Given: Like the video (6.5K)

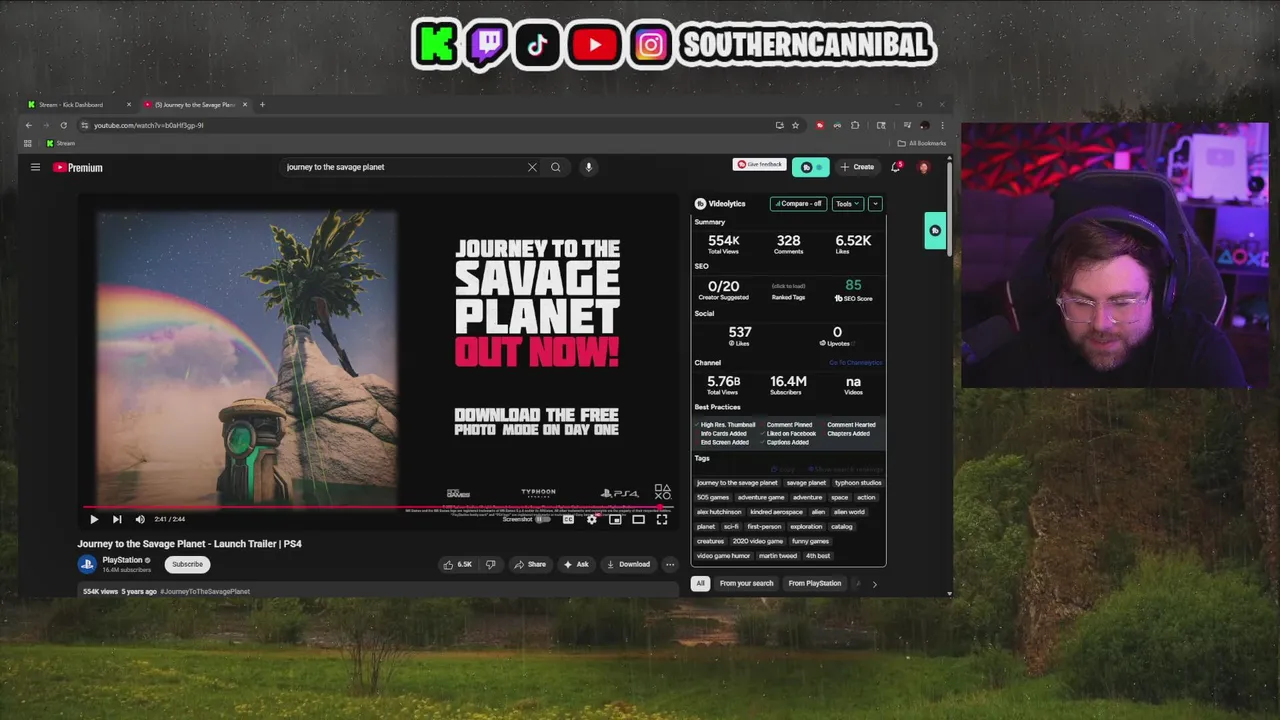Looking at the screenshot, I should [x=458, y=564].
